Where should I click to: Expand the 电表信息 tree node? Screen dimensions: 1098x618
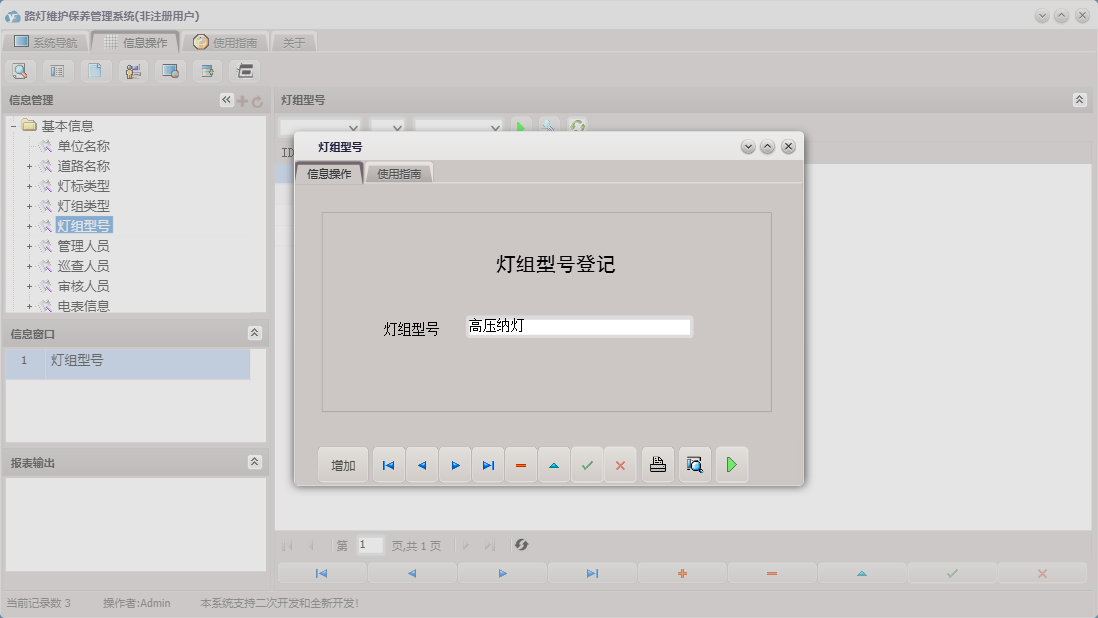(x=30, y=305)
